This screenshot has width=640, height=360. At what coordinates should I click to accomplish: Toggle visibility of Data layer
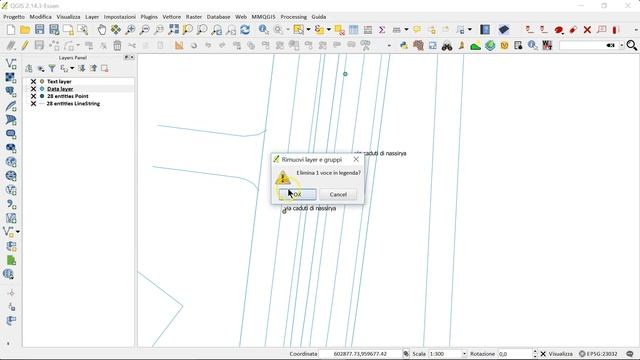point(33,89)
